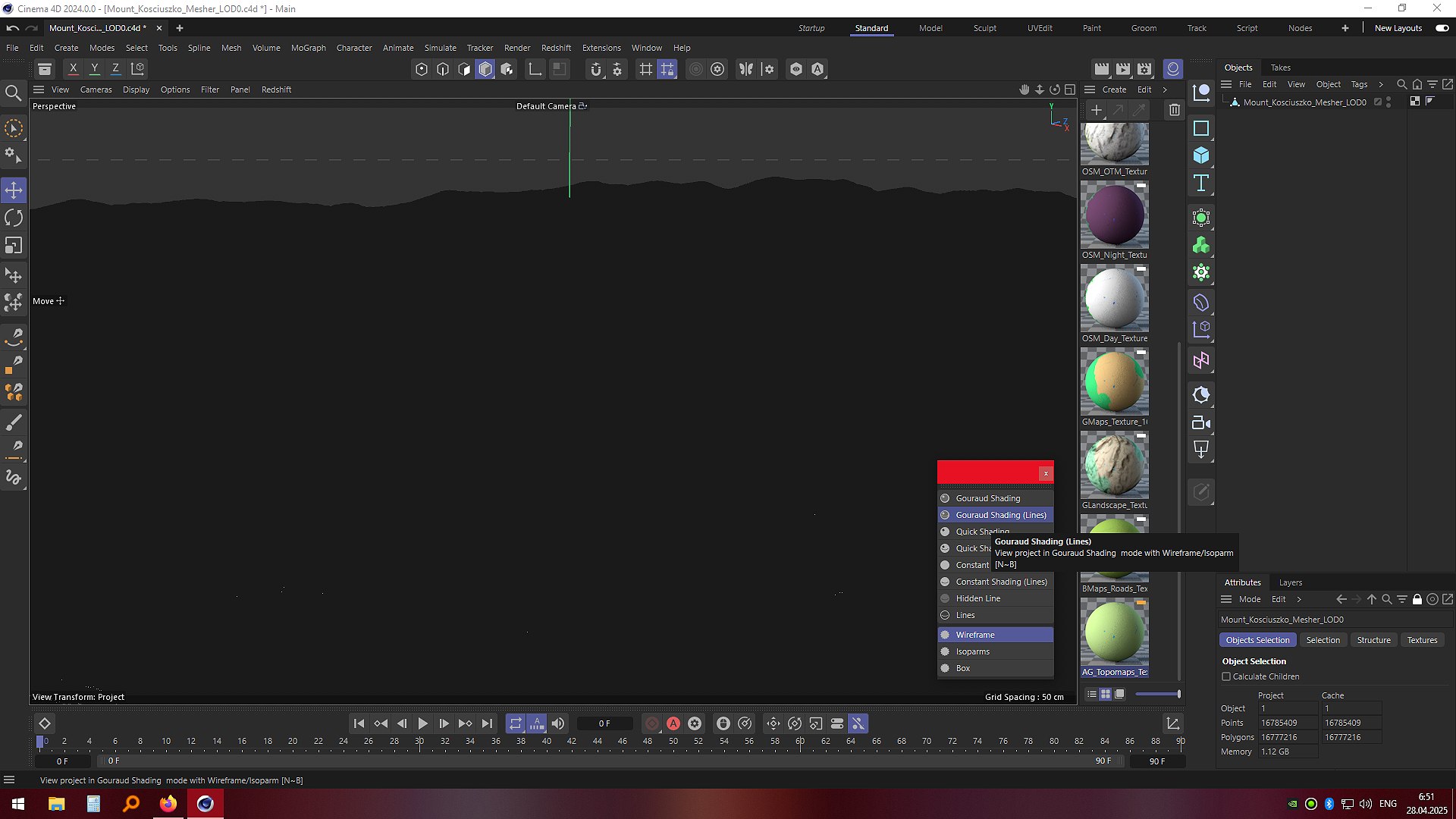1456x819 pixels.
Task: Select the Move tool in left toolbar
Action: (x=14, y=190)
